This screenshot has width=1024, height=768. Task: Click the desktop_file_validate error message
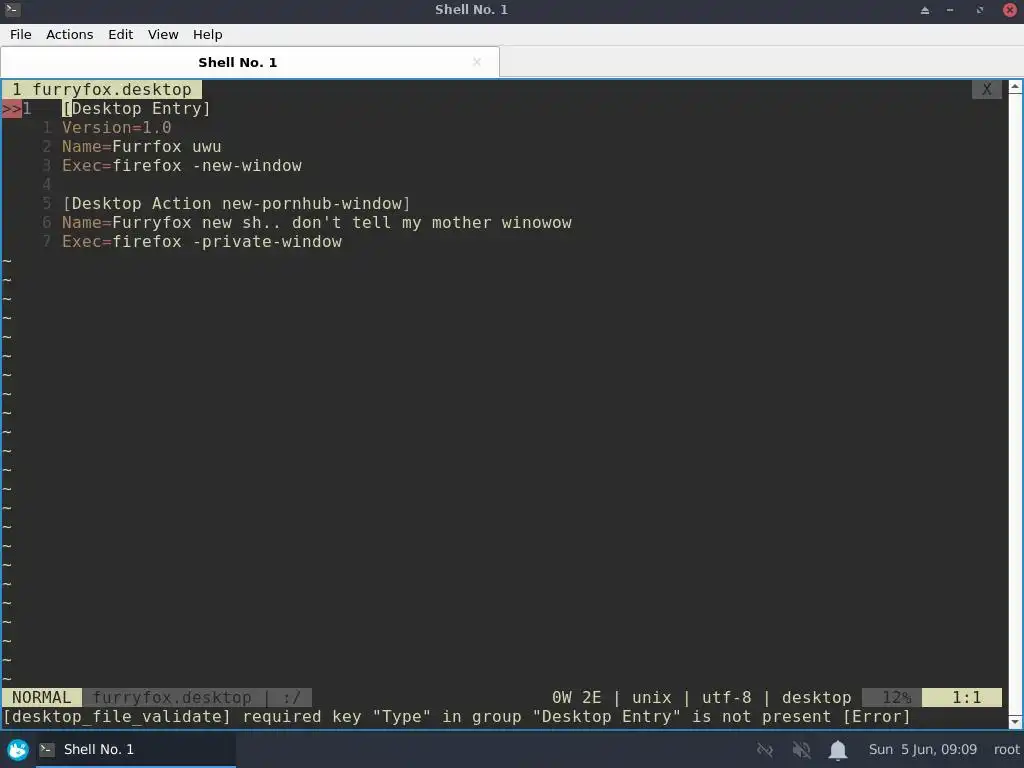(456, 716)
